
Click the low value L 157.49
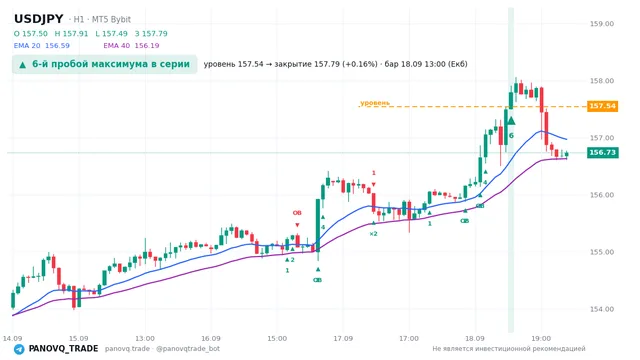(111, 33)
